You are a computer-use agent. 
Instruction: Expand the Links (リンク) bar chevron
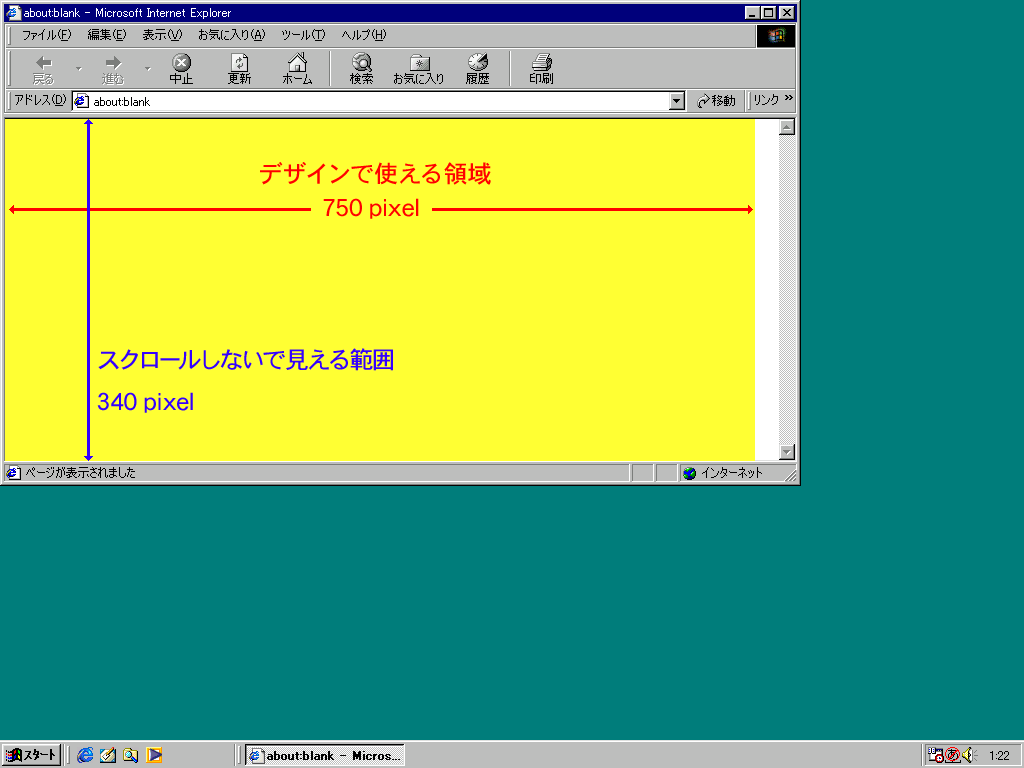tap(789, 98)
